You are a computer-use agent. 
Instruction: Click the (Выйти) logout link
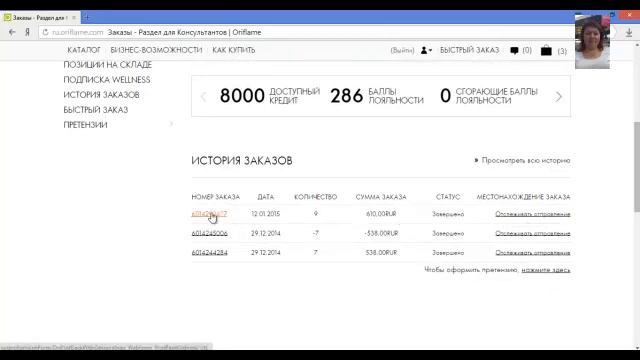[402, 51]
